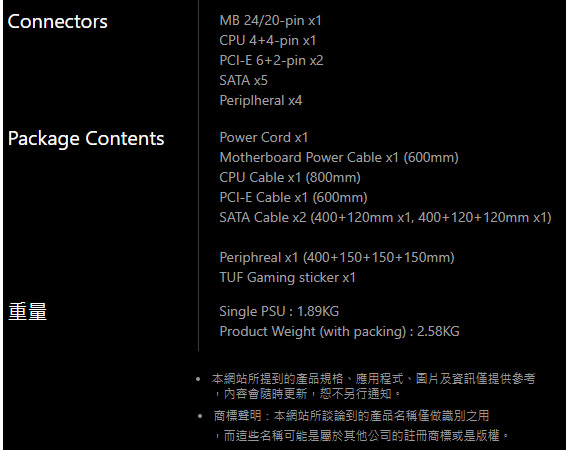This screenshot has width=570, height=450.
Task: Click the 重量 weight heading
Action: point(28,312)
